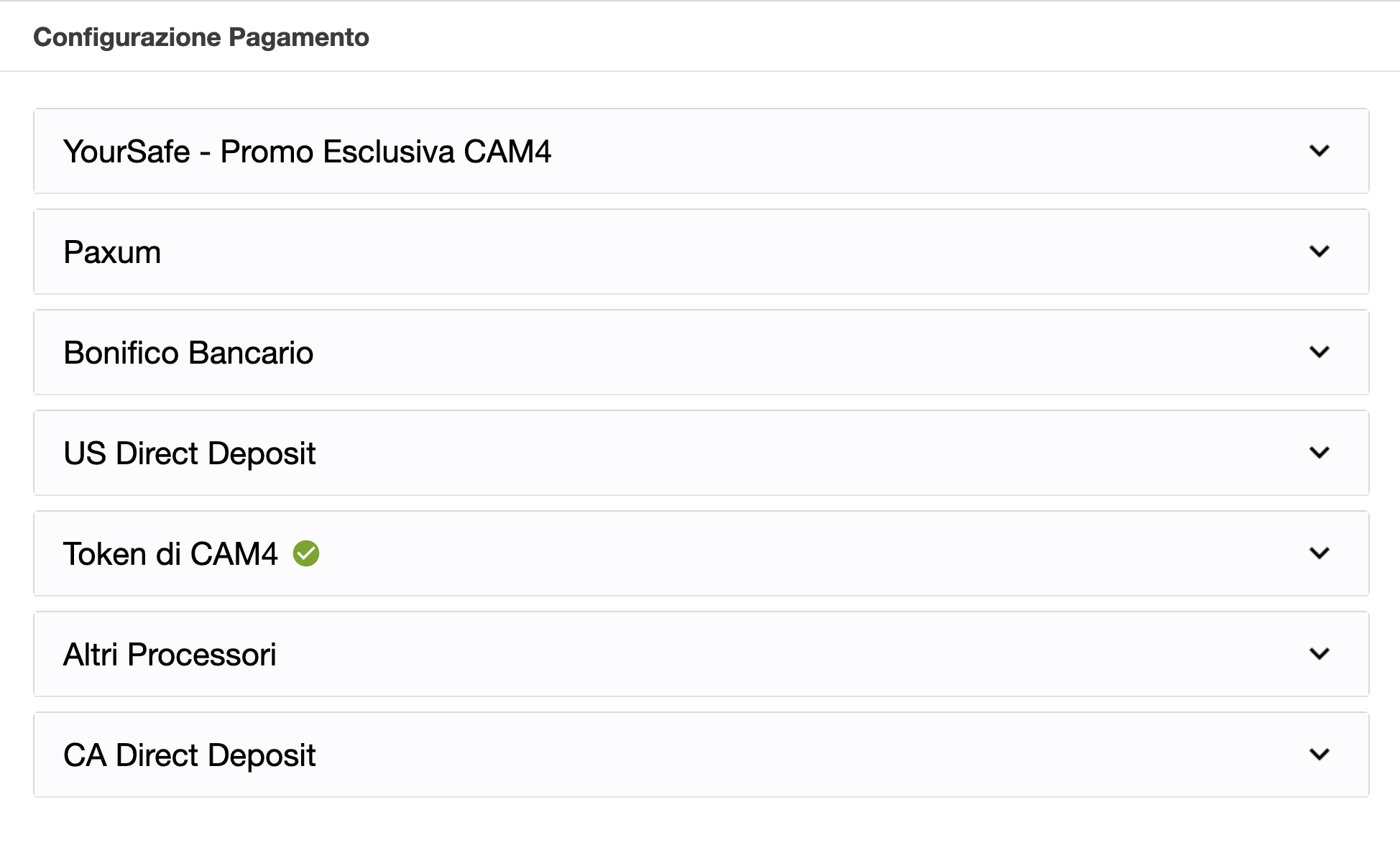Click chevron on US Direct Deposit row
This screenshot has height=848, width=1400.
1320,453
